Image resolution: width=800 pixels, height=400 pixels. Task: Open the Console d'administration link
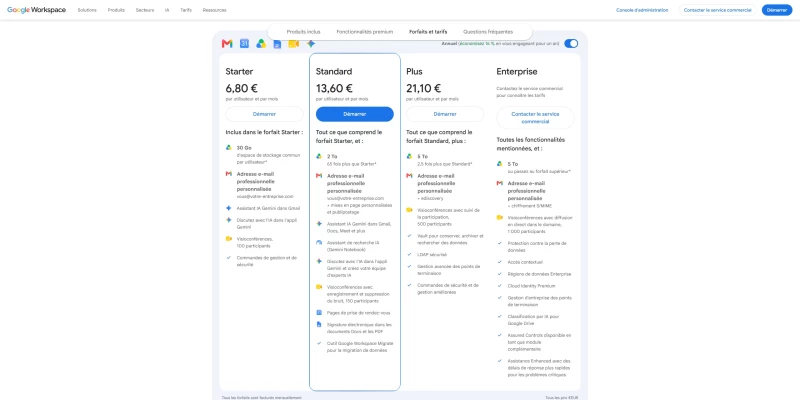coord(642,10)
